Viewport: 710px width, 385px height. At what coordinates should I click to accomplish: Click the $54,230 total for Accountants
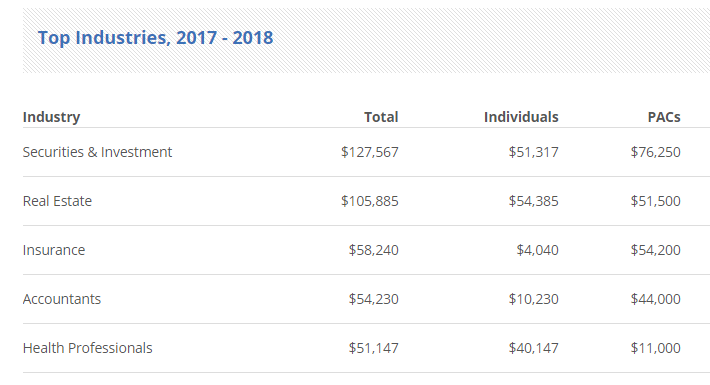coord(374,299)
